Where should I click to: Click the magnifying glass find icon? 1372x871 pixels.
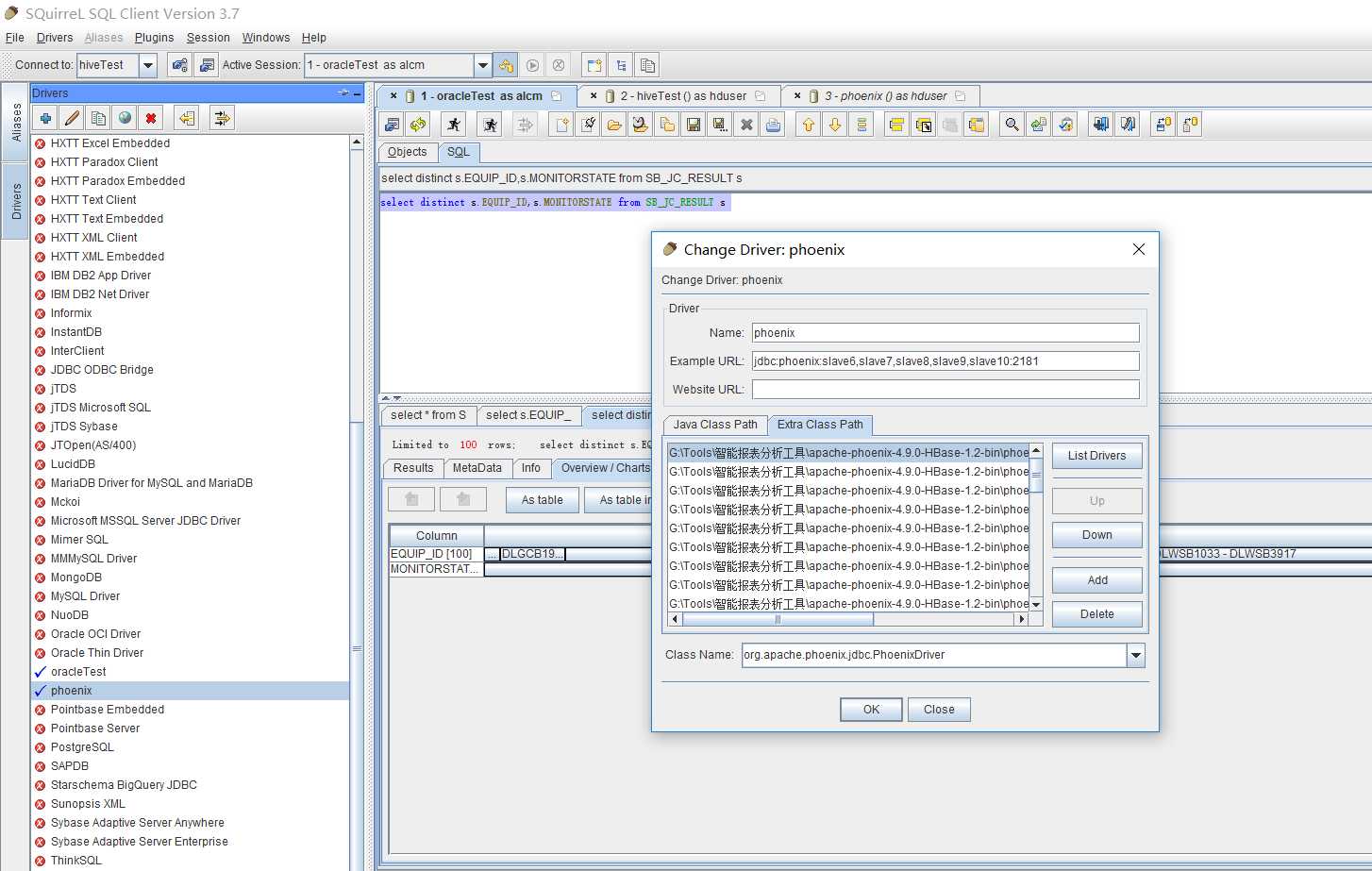pos(1012,125)
